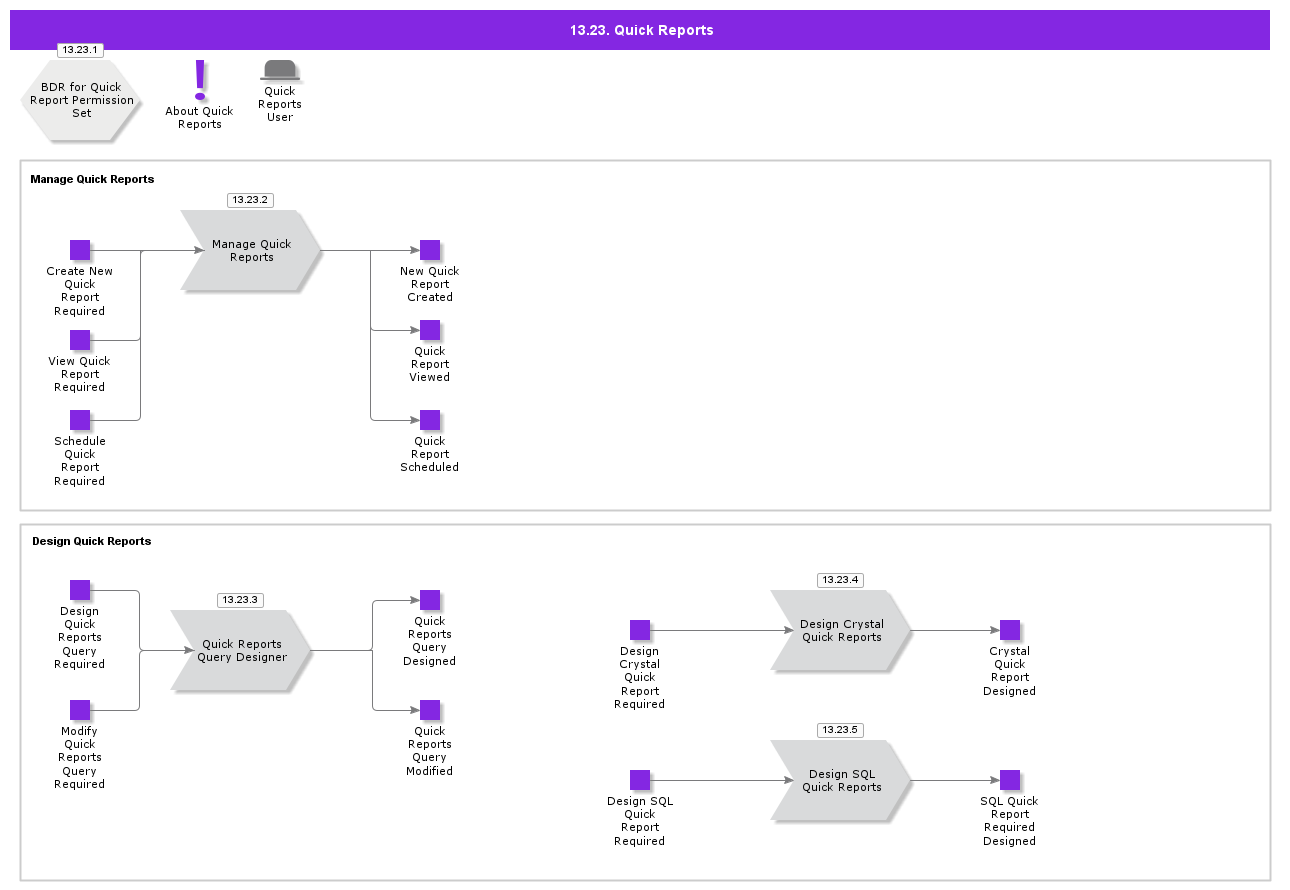This screenshot has width=1290, height=890.
Task: Click the Quick Reports Query Designed event square
Action: [430, 600]
